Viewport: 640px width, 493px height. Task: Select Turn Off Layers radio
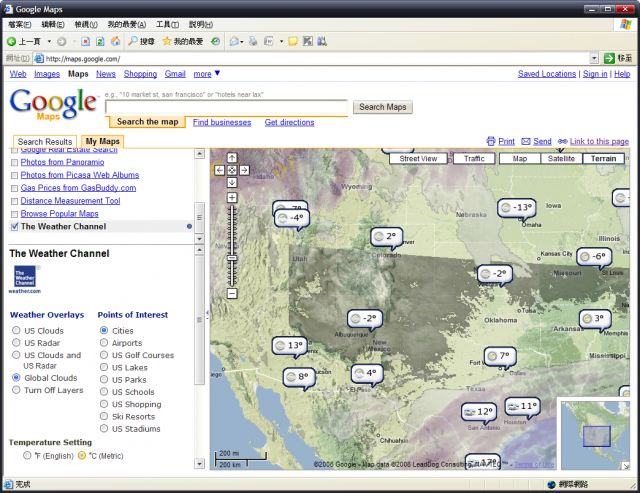point(16,390)
